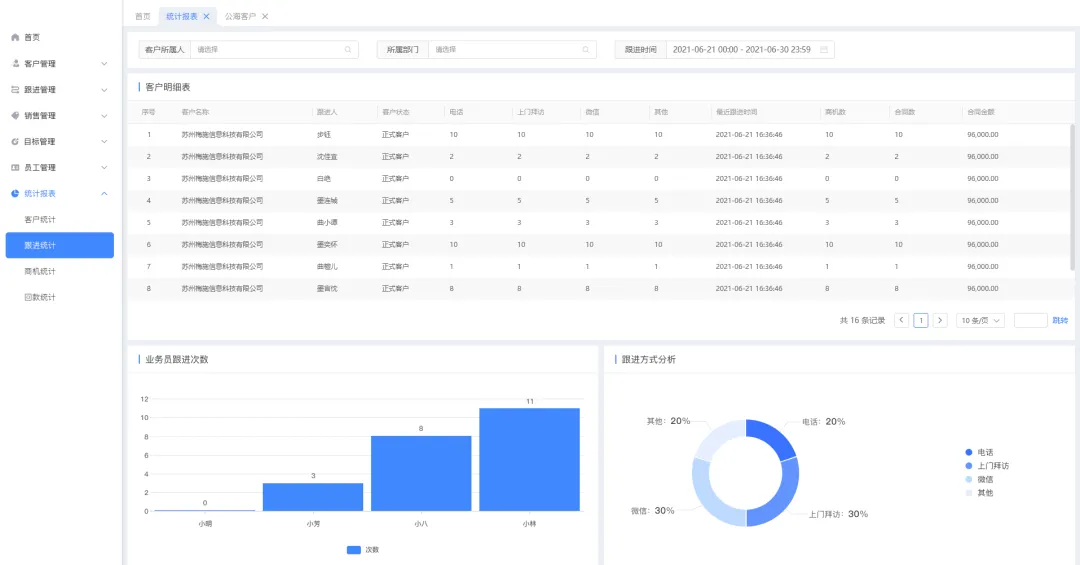Click 96,000.00 amount in row 5
The width and height of the screenshot is (1080, 565).
(983, 223)
